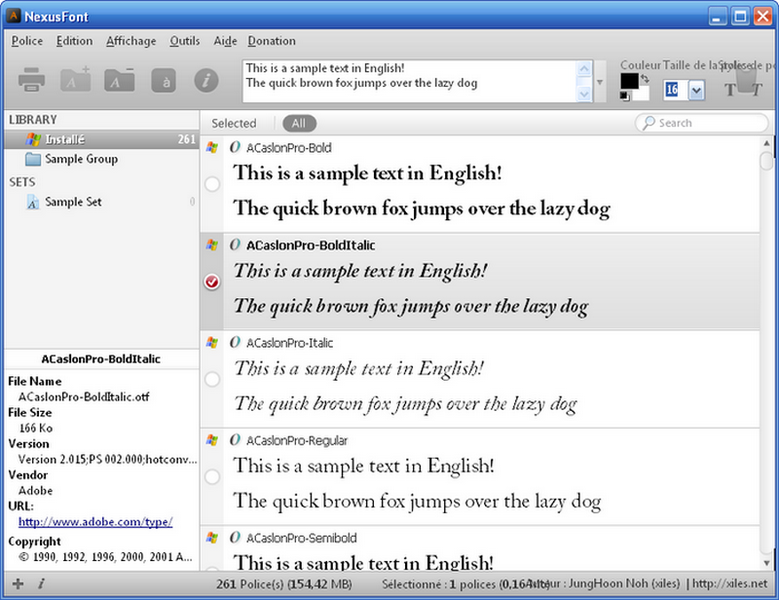The height and width of the screenshot is (600, 779).
Task: Uncheck the selected ACaslonPro-BoldItalic font
Action: pos(212,282)
